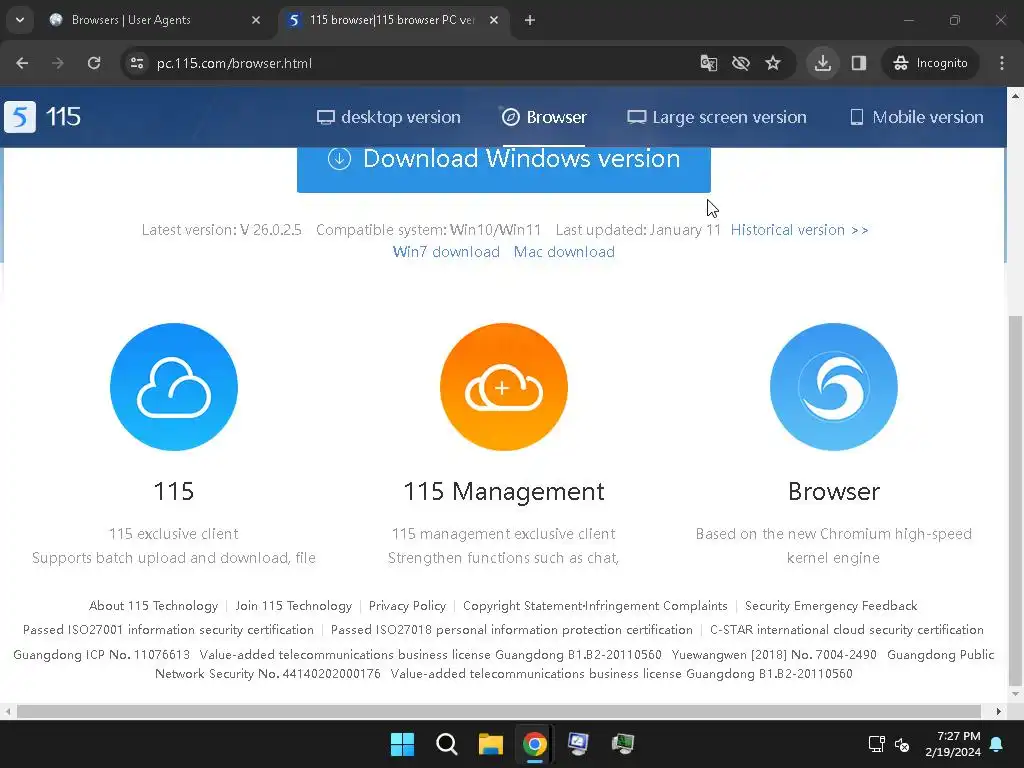The image size is (1024, 768).
Task: Open notification bell in system tray
Action: pyautogui.click(x=997, y=744)
